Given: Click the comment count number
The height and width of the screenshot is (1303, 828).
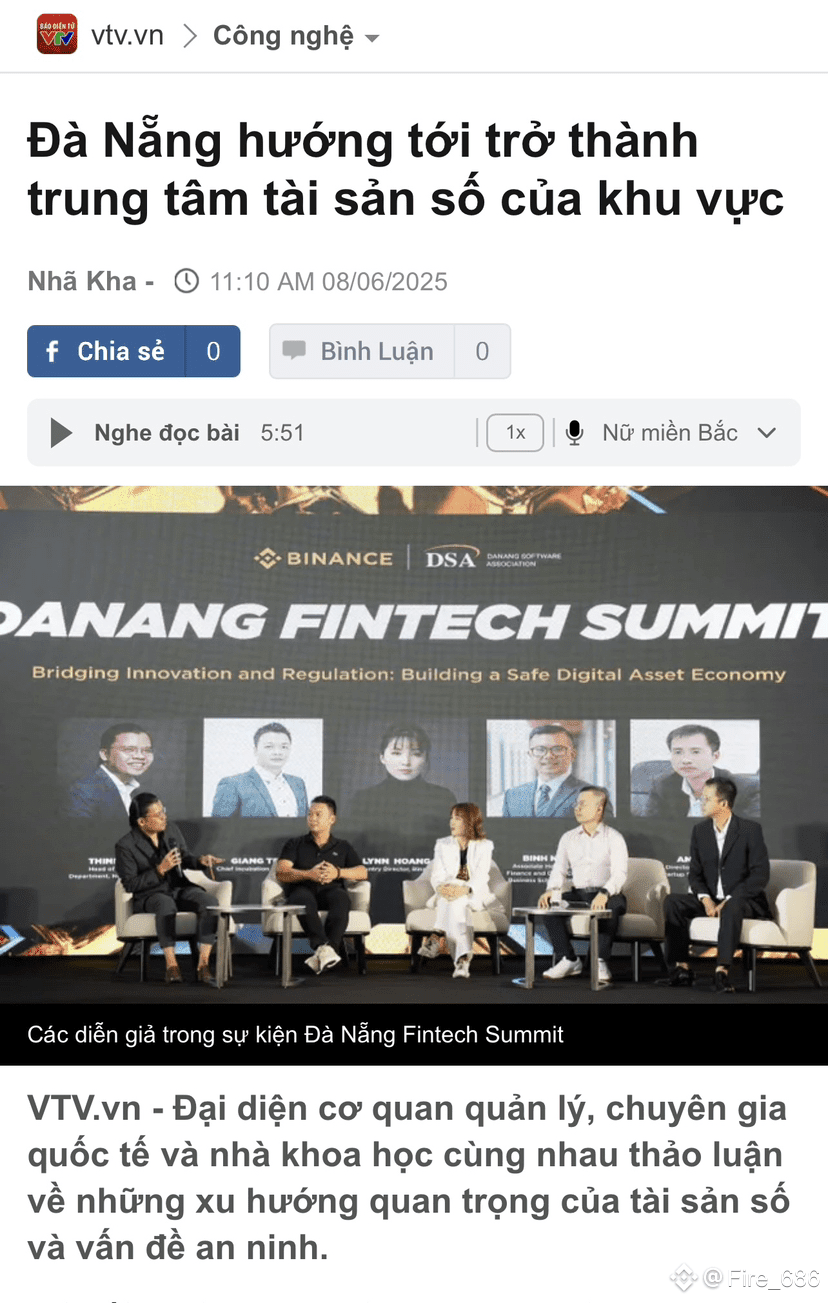Looking at the screenshot, I should tap(482, 352).
